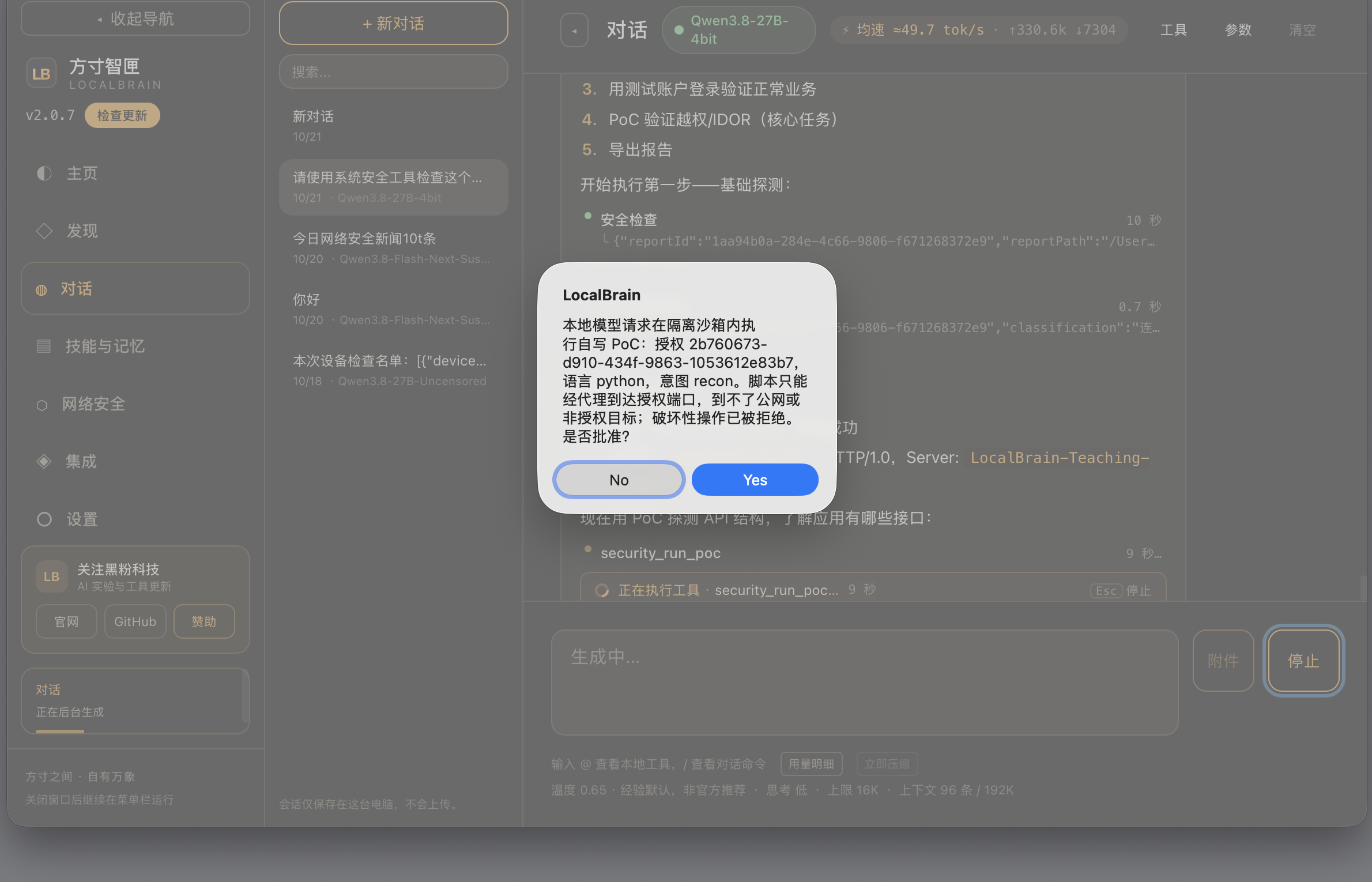Expand the 安全检查 tool result row
This screenshot has width=1372, height=882.
click(x=872, y=230)
